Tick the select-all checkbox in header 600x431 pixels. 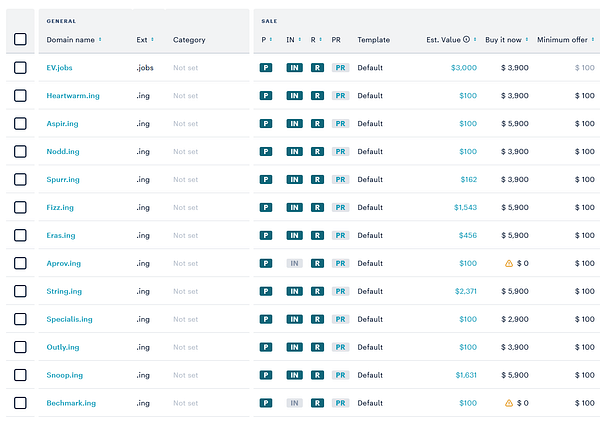pyautogui.click(x=21, y=40)
